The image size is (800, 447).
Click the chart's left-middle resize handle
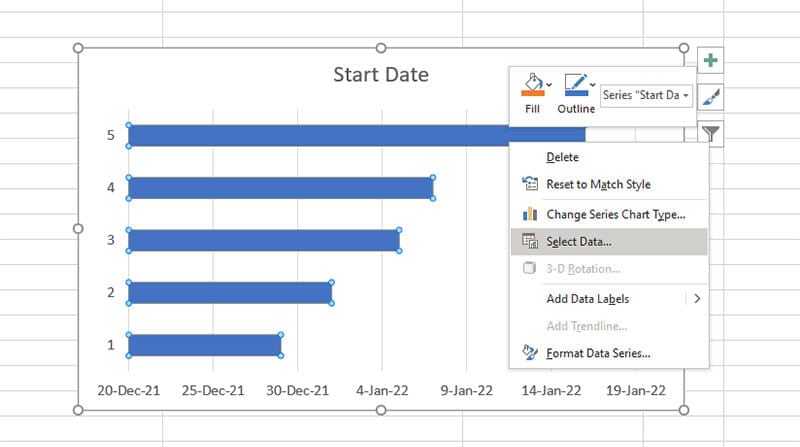coord(78,229)
